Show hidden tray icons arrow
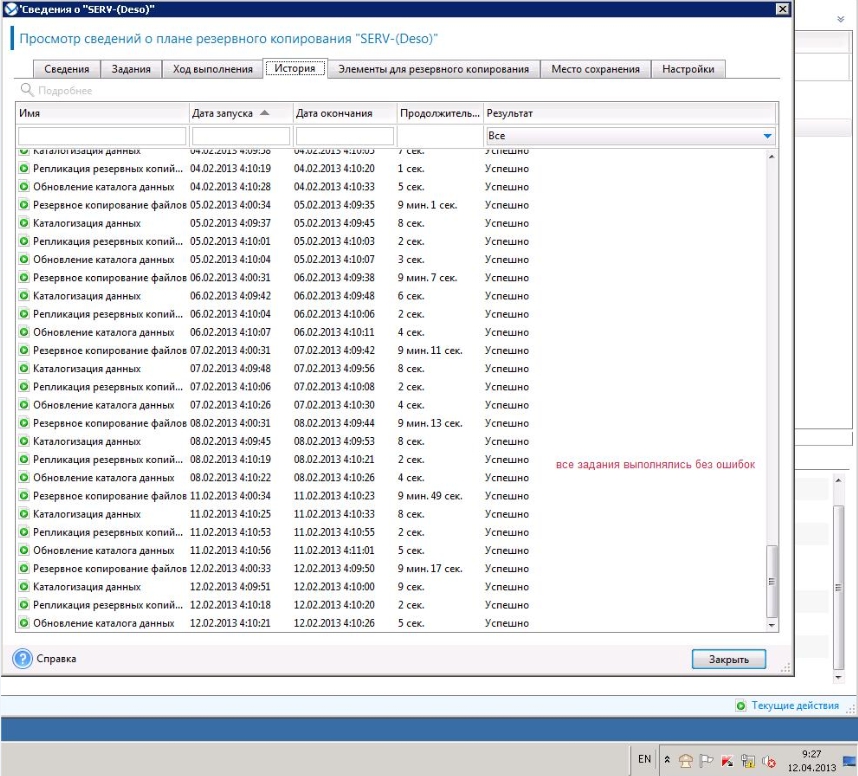Viewport: 858px width, 776px height. (x=667, y=760)
